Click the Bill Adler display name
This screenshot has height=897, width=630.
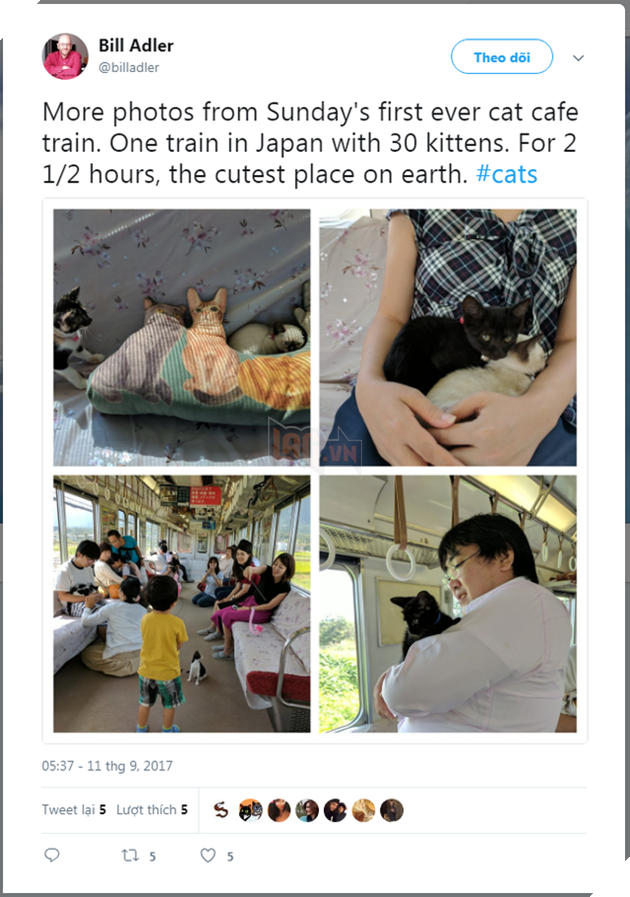pyautogui.click(x=136, y=45)
